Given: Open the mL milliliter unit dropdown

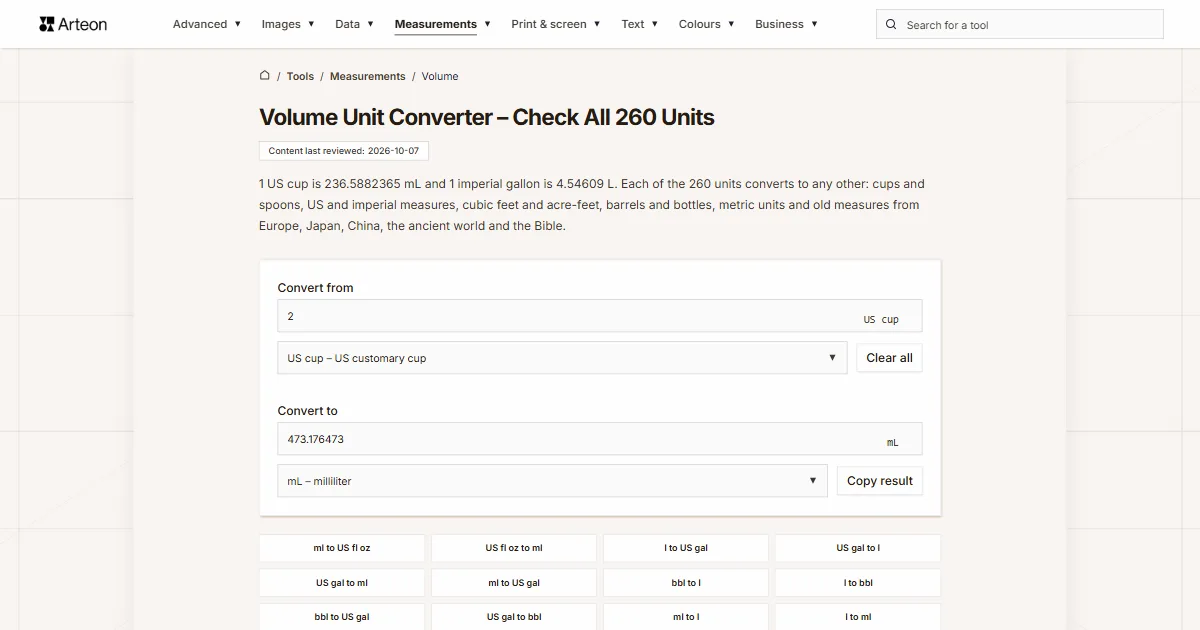Looking at the screenshot, I should pyautogui.click(x=552, y=481).
